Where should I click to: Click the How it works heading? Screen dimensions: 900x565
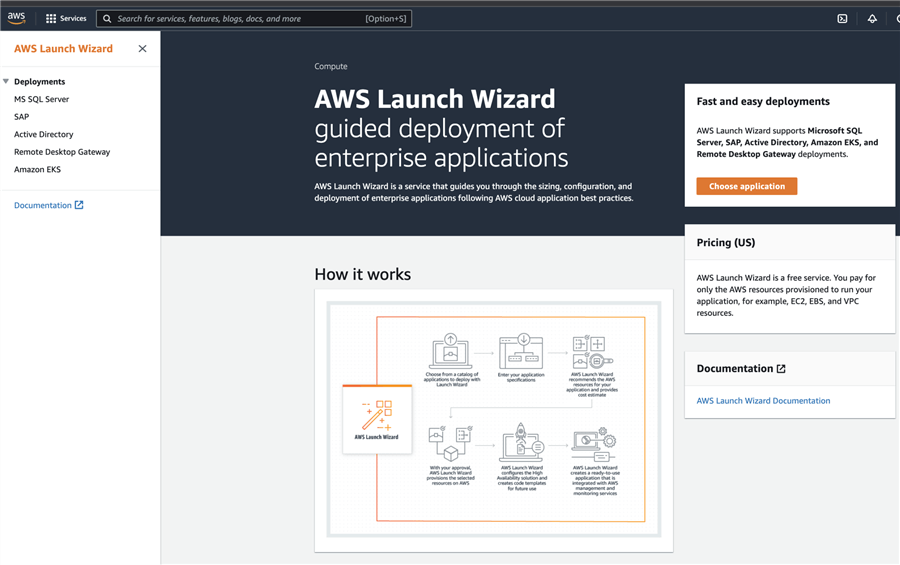coord(363,274)
